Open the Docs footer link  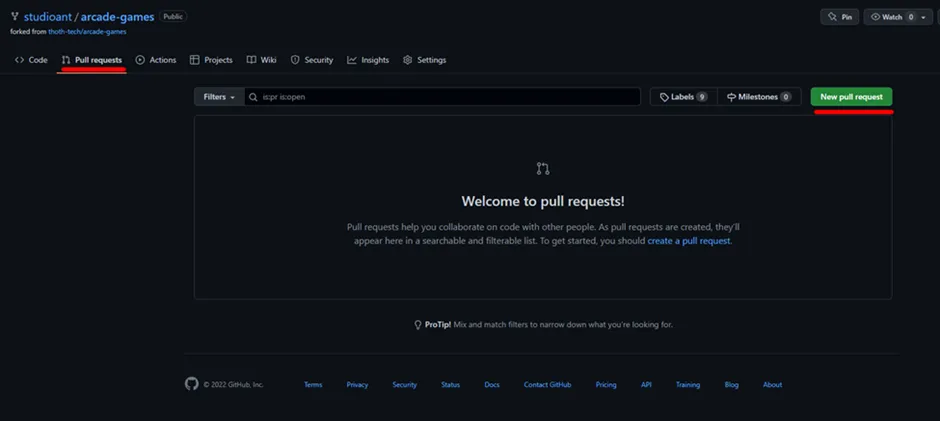coord(492,385)
